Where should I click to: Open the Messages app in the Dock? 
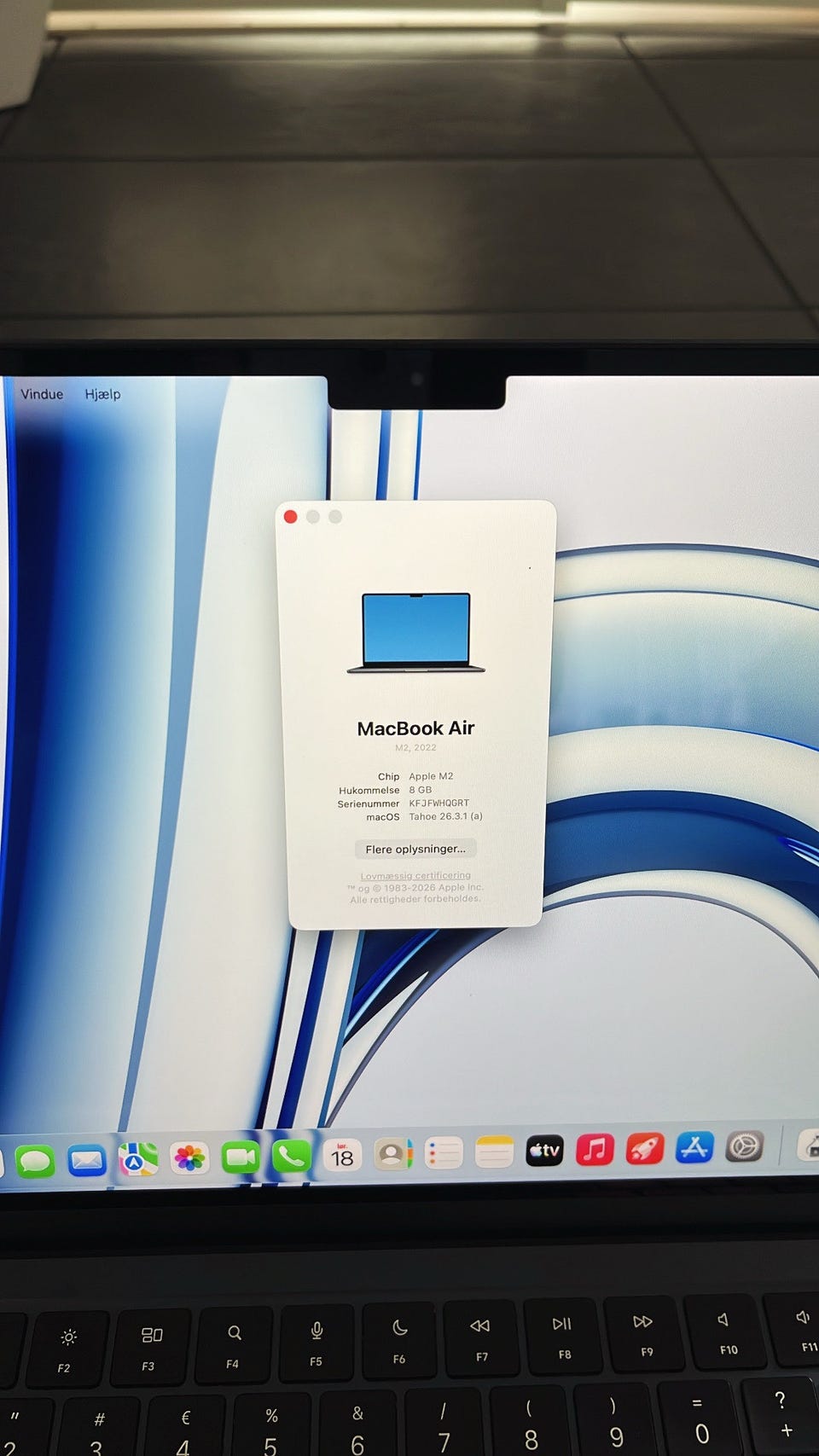click(x=35, y=1161)
